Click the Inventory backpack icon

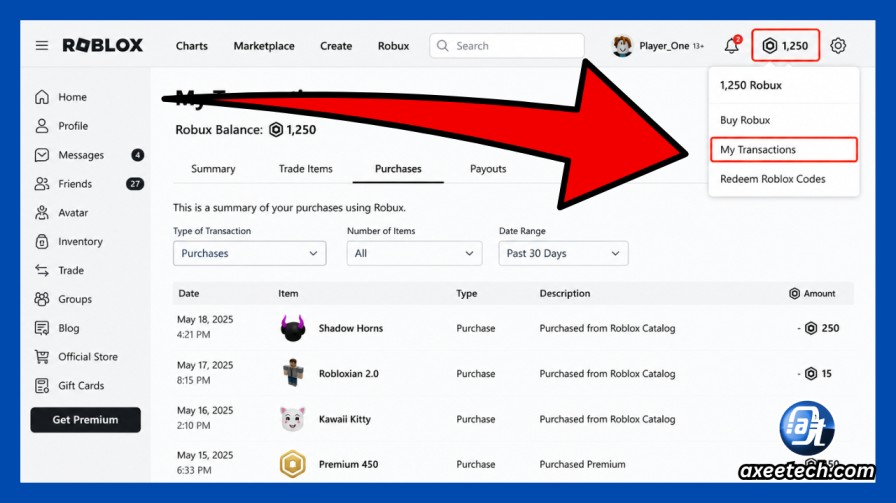tap(42, 241)
